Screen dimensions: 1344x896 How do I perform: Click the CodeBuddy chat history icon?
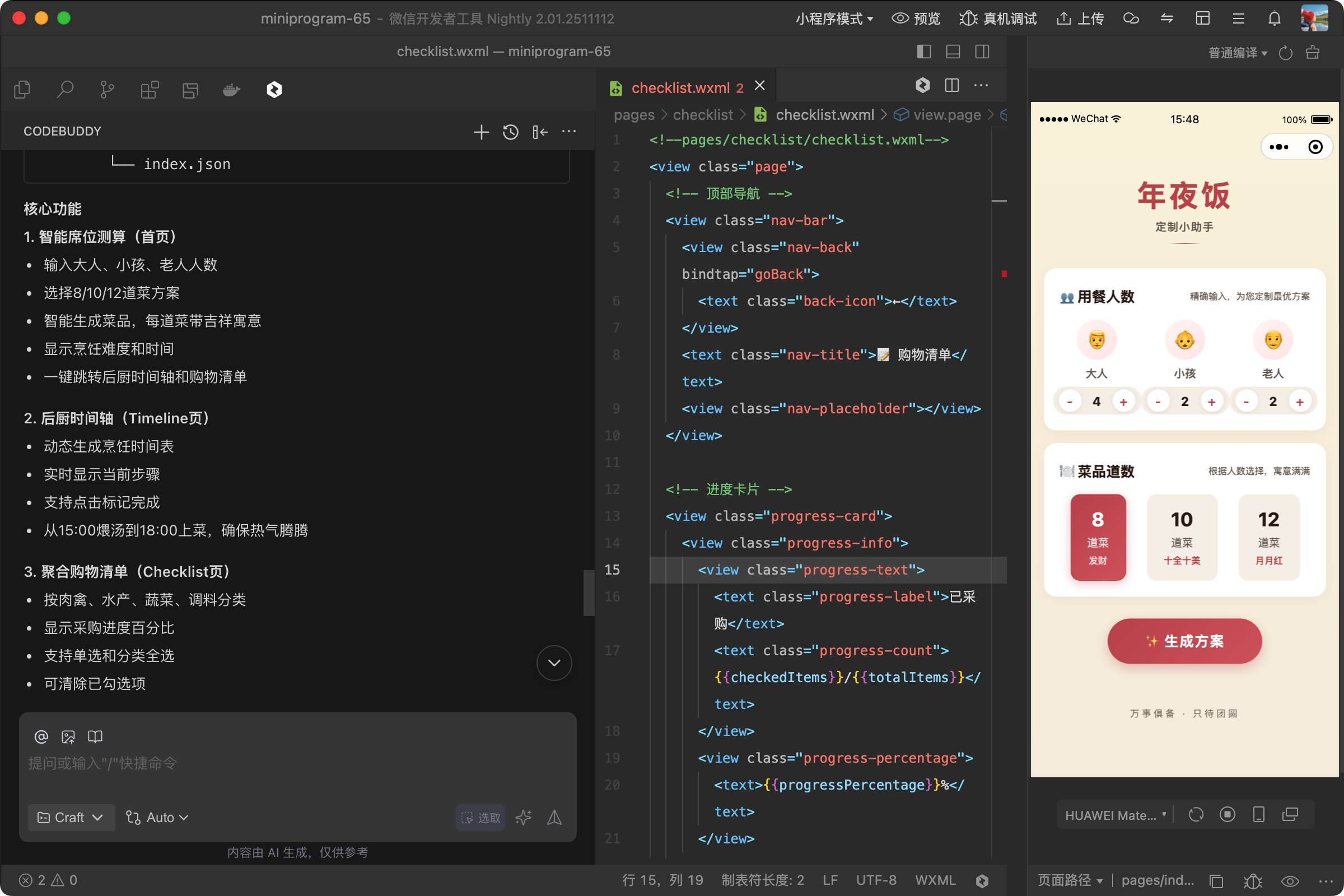[x=510, y=132]
